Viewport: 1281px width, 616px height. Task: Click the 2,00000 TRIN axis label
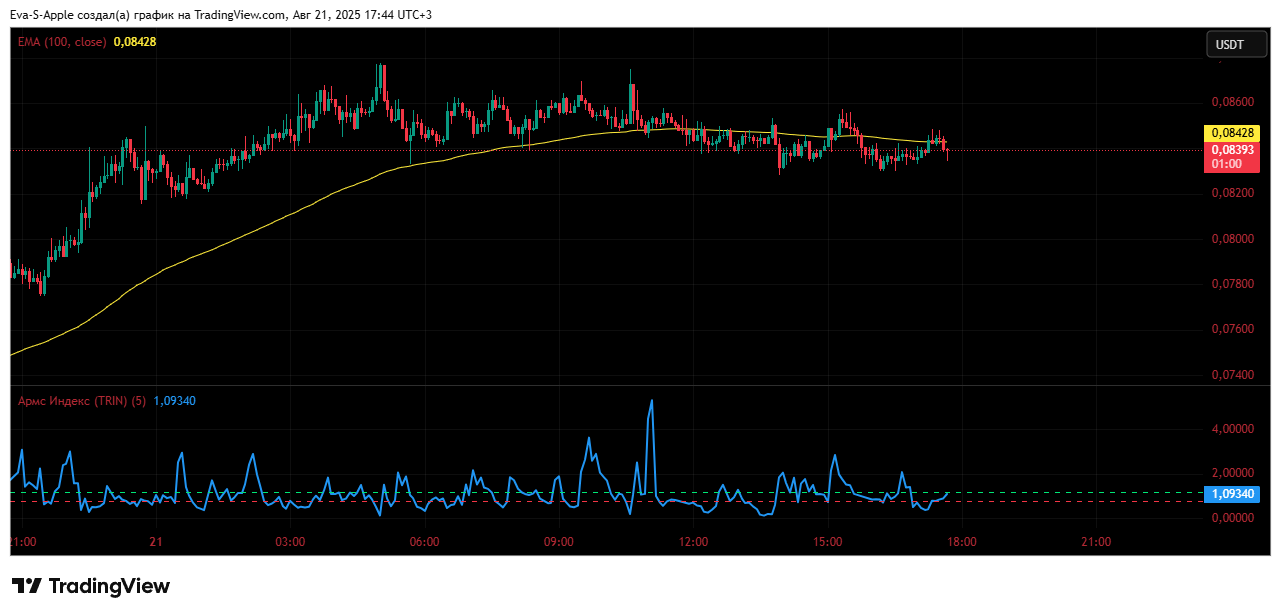click(1232, 473)
